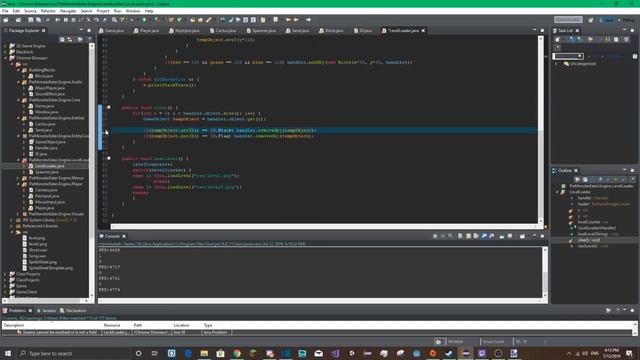Image resolution: width=640 pixels, height=360 pixels.
Task: Click the editor horizontal scrollbar
Action: click(324, 226)
